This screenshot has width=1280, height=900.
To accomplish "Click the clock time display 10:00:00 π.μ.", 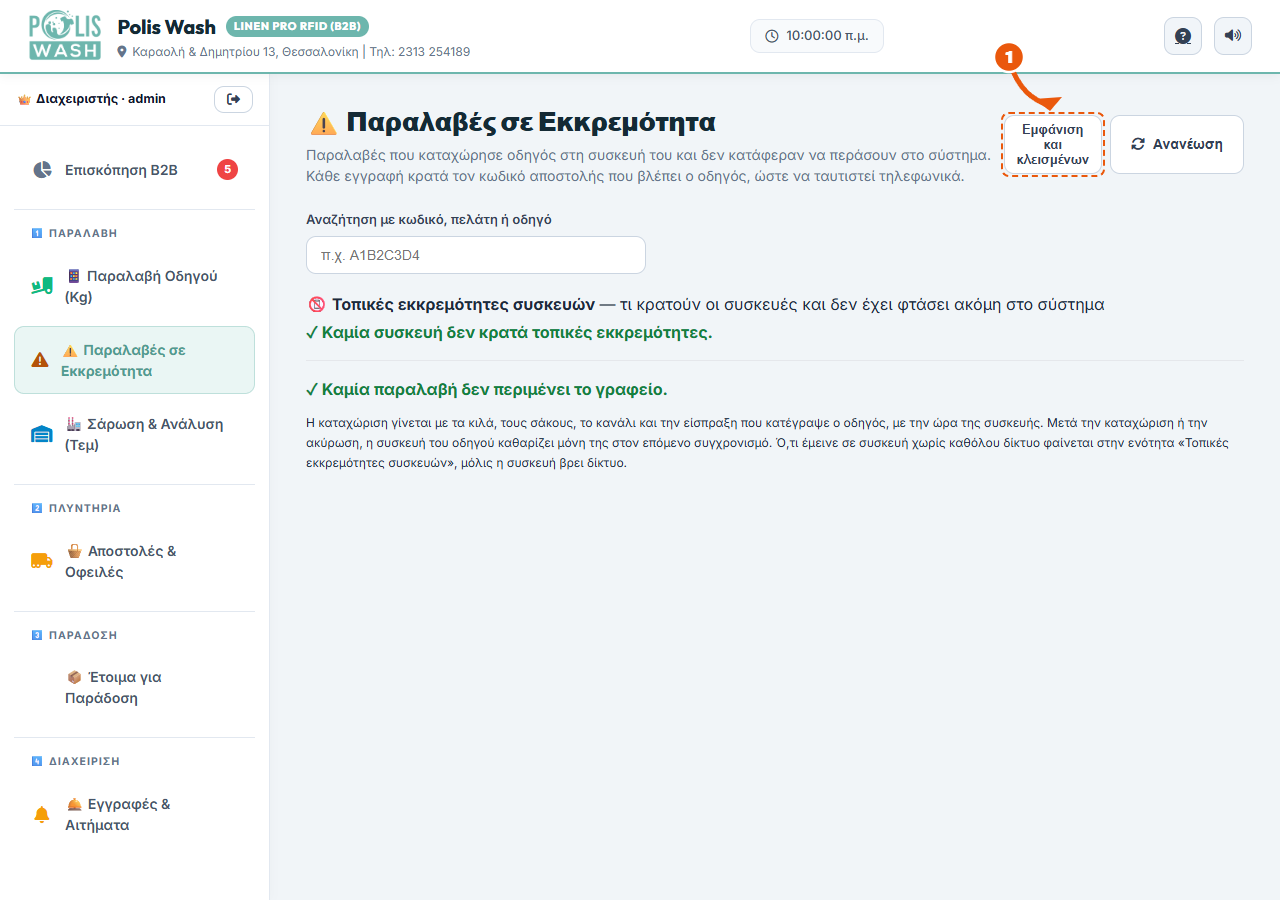I will (x=817, y=36).
